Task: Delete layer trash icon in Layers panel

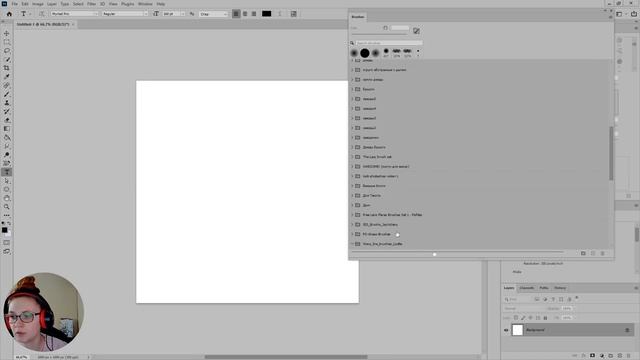Action: point(629,356)
